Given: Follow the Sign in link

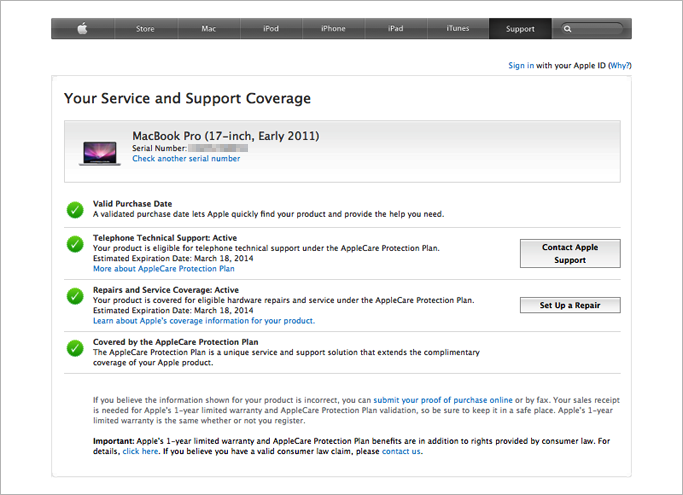Looking at the screenshot, I should click(521, 65).
